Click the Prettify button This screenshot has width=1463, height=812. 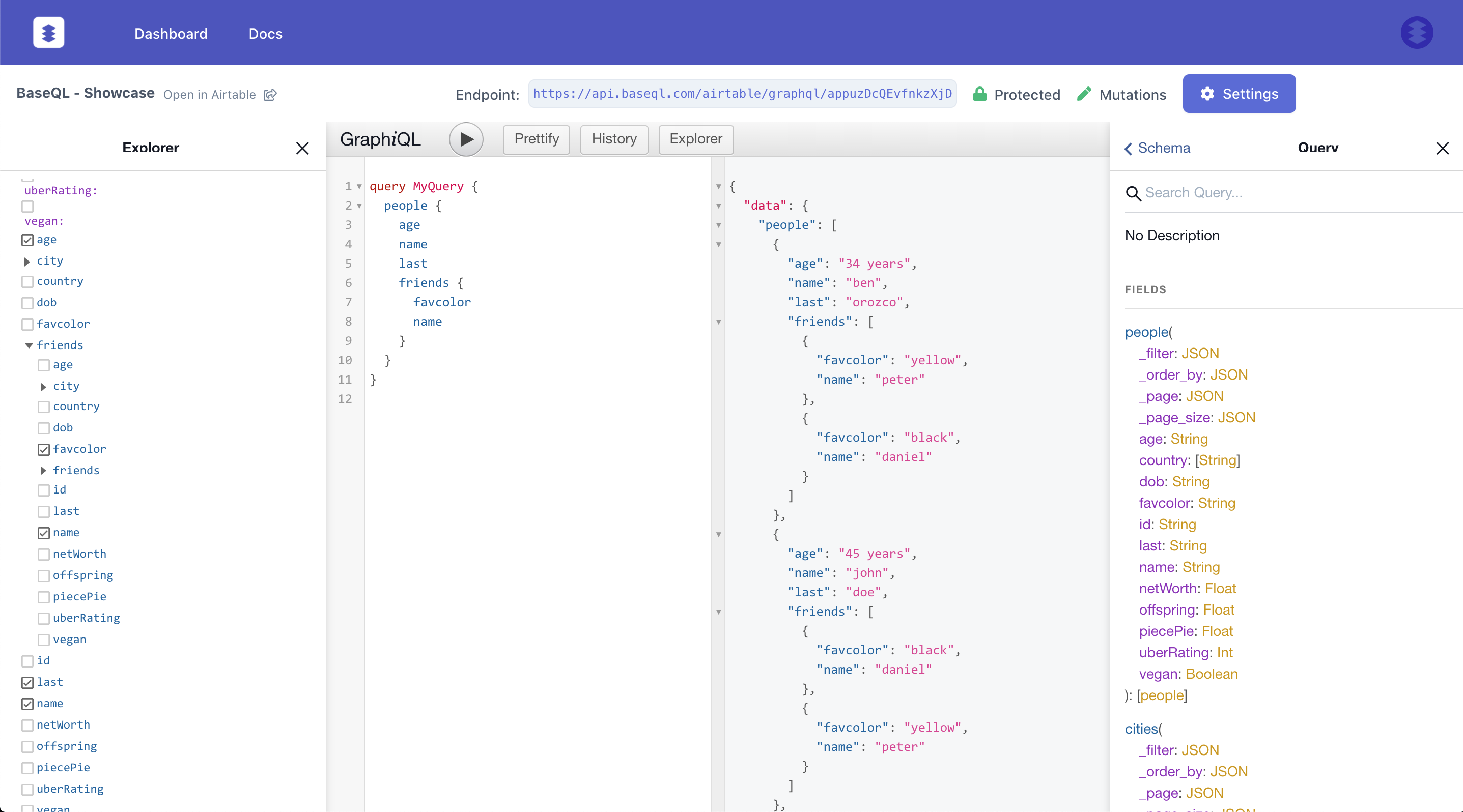[536, 139]
